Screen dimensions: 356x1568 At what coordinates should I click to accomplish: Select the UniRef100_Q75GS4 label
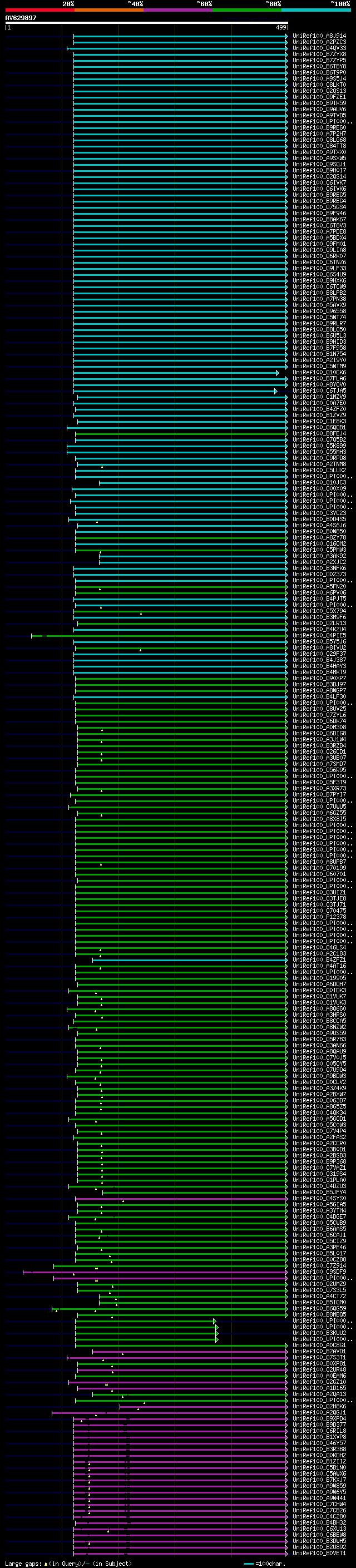tap(319, 207)
